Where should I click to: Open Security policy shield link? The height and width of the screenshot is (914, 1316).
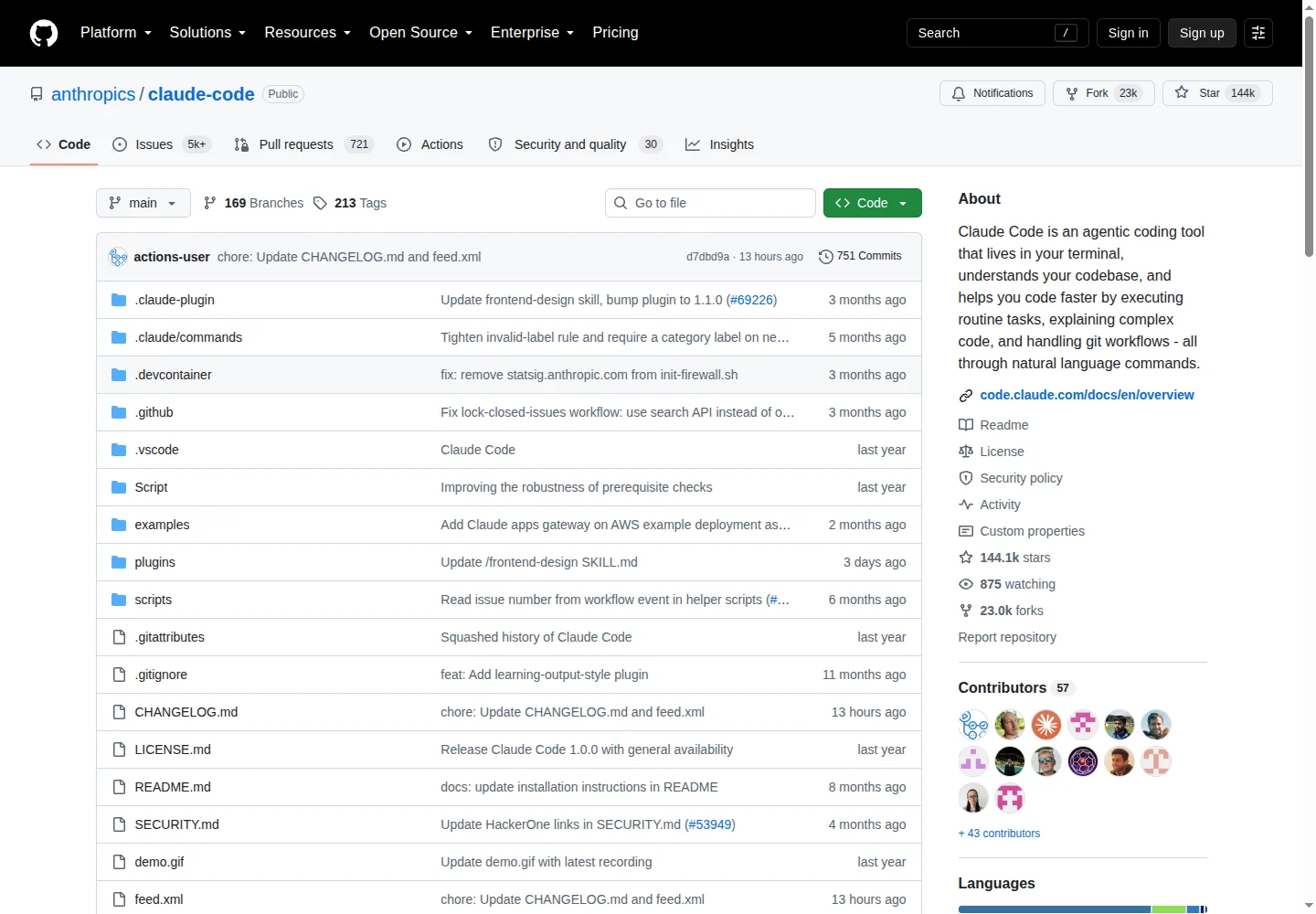pyautogui.click(x=1011, y=478)
